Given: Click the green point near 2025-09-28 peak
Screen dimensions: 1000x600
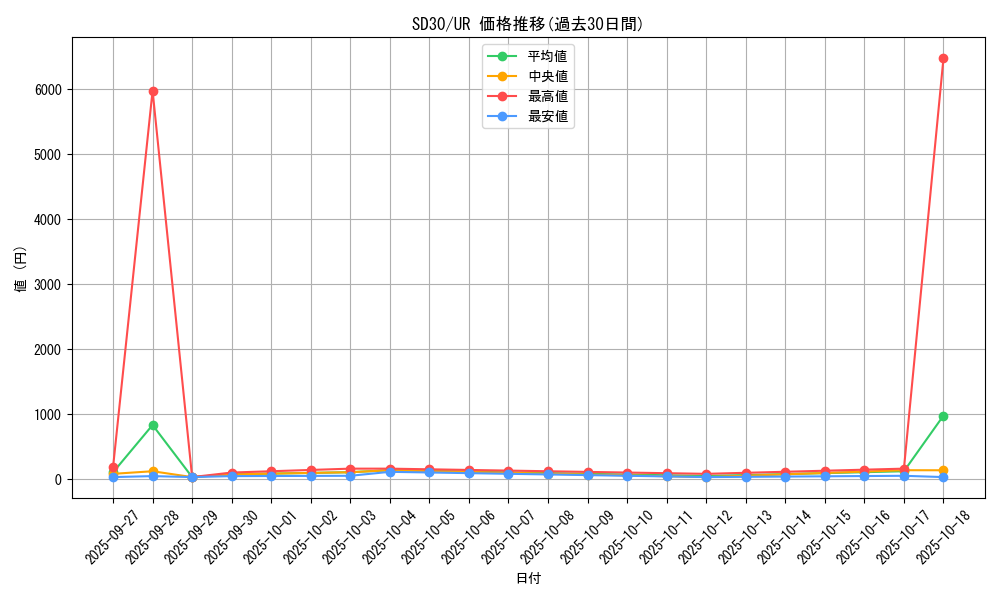Looking at the screenshot, I should [153, 424].
